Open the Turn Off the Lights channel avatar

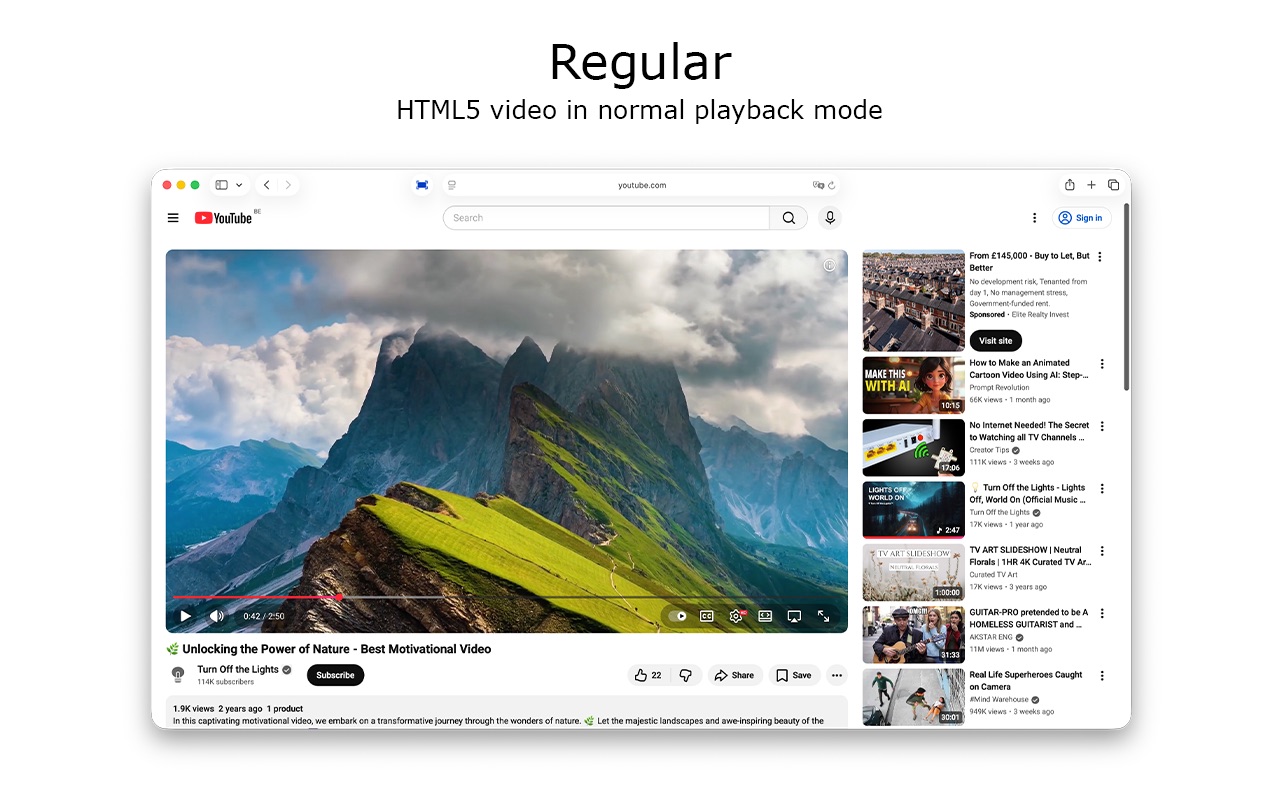(x=178, y=675)
